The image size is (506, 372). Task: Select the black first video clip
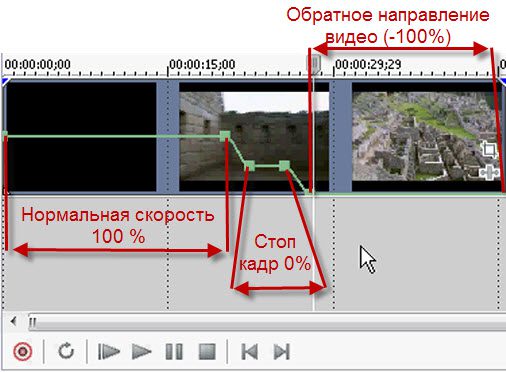pos(81,137)
